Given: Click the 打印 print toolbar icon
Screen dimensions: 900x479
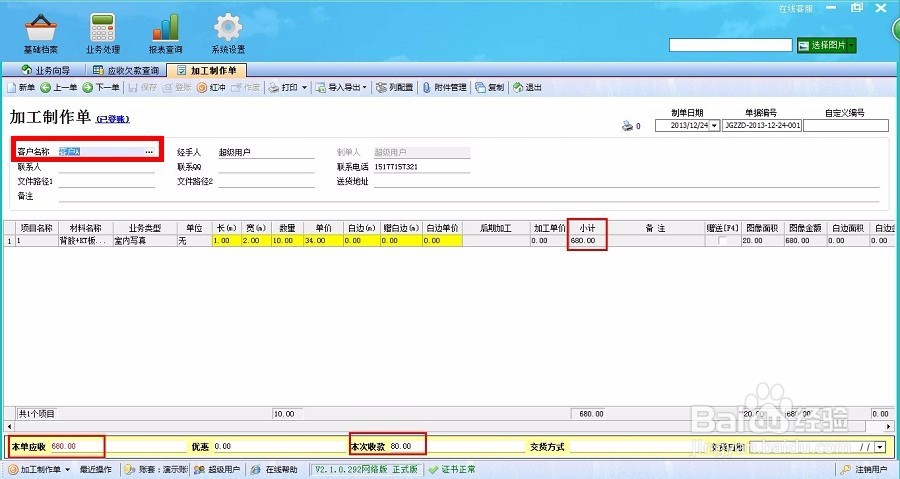Looking at the screenshot, I should point(284,87).
